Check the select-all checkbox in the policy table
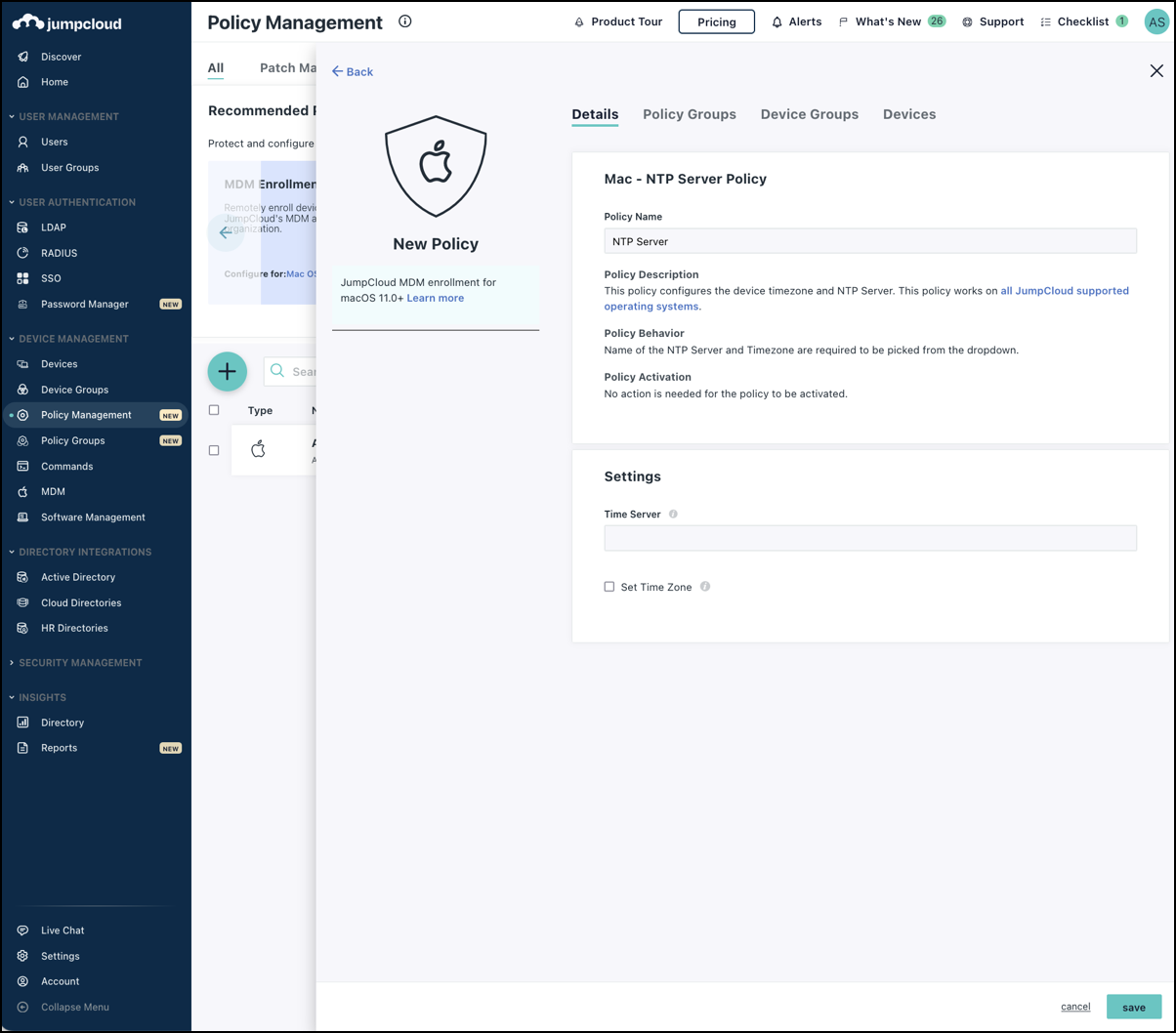The width and height of the screenshot is (1176, 1033). pyautogui.click(x=214, y=410)
